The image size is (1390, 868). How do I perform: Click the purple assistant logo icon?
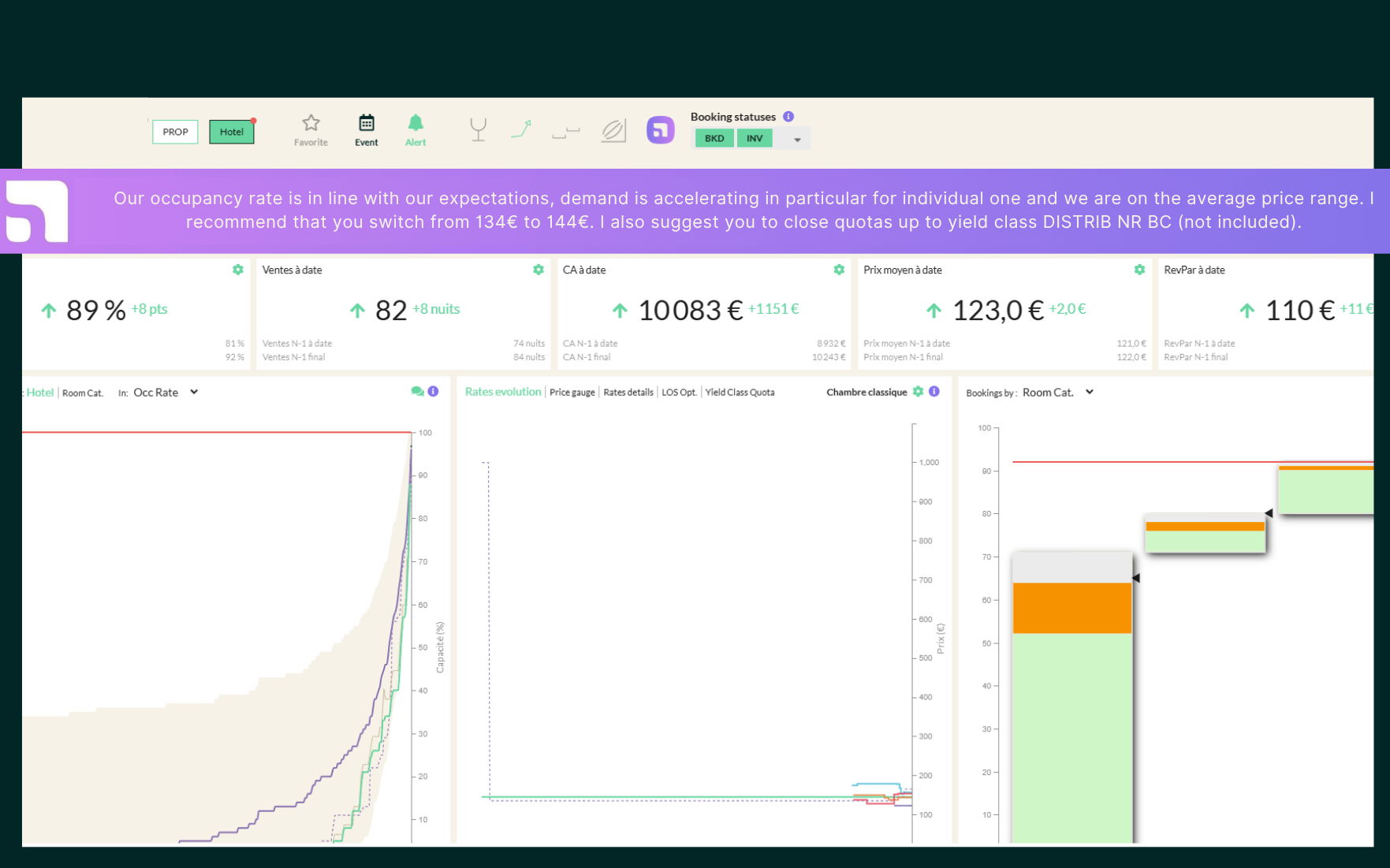(x=661, y=130)
